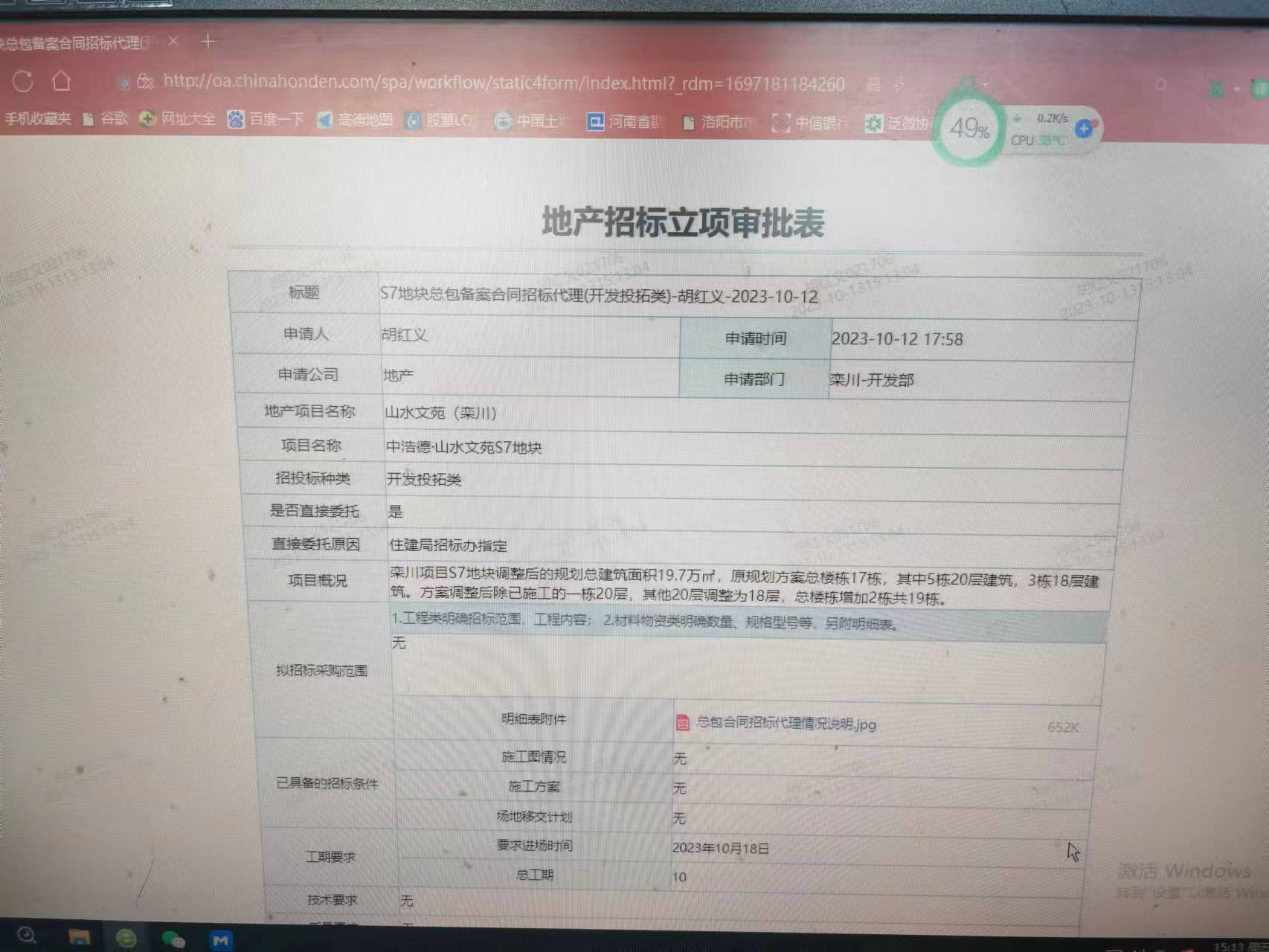1269x952 pixels.
Task: Open attachment 总包合同招标代理情况说明.jpg
Action: tap(786, 723)
